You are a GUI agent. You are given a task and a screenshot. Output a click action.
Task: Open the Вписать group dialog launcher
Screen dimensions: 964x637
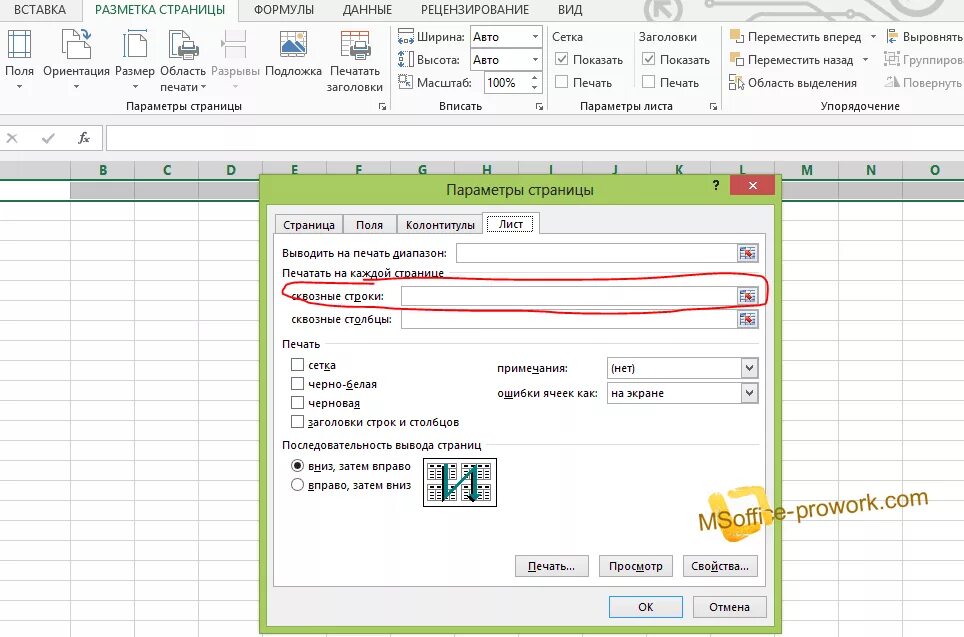point(539,106)
